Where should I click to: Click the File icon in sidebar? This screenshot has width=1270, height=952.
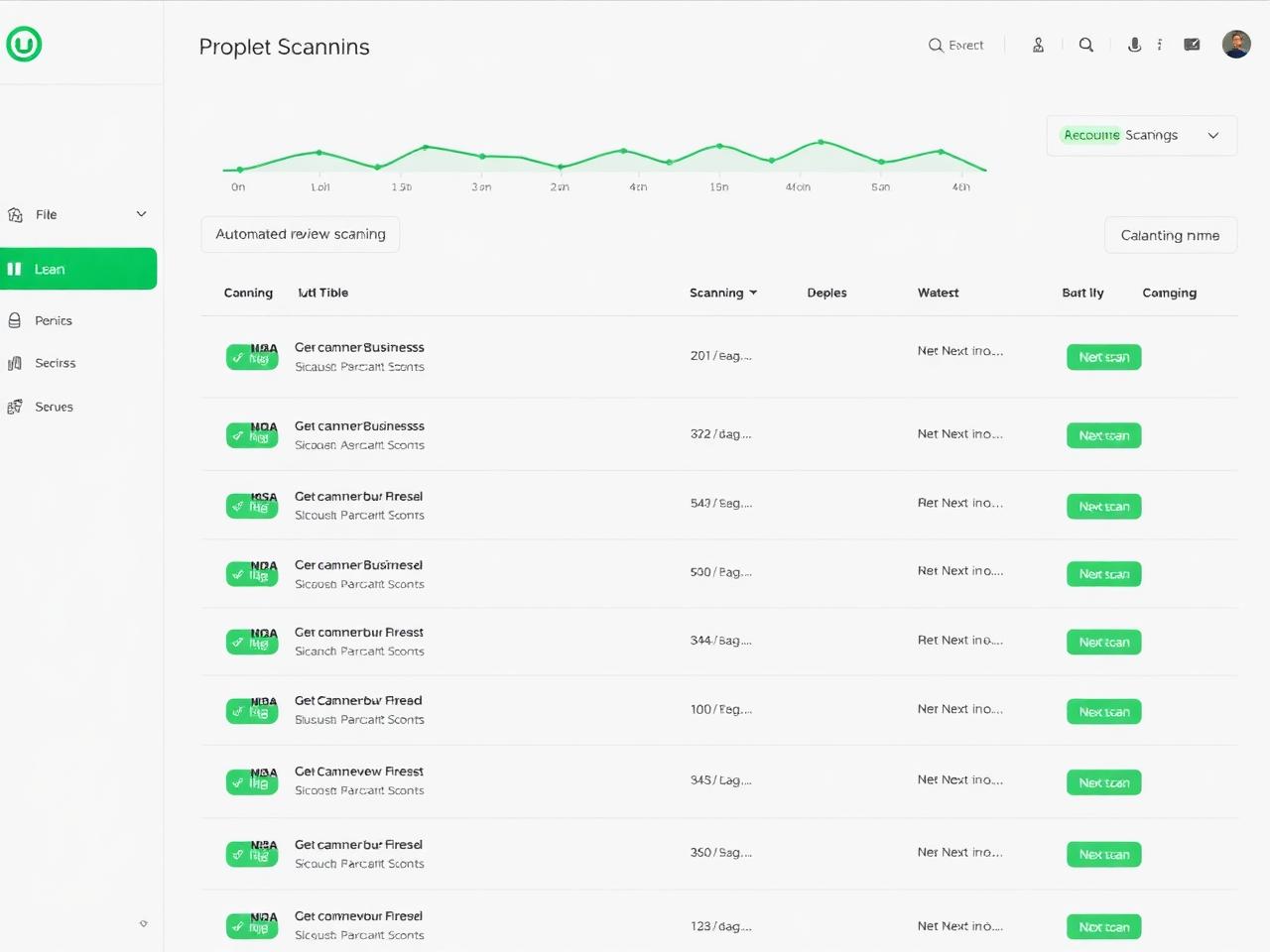(15, 214)
